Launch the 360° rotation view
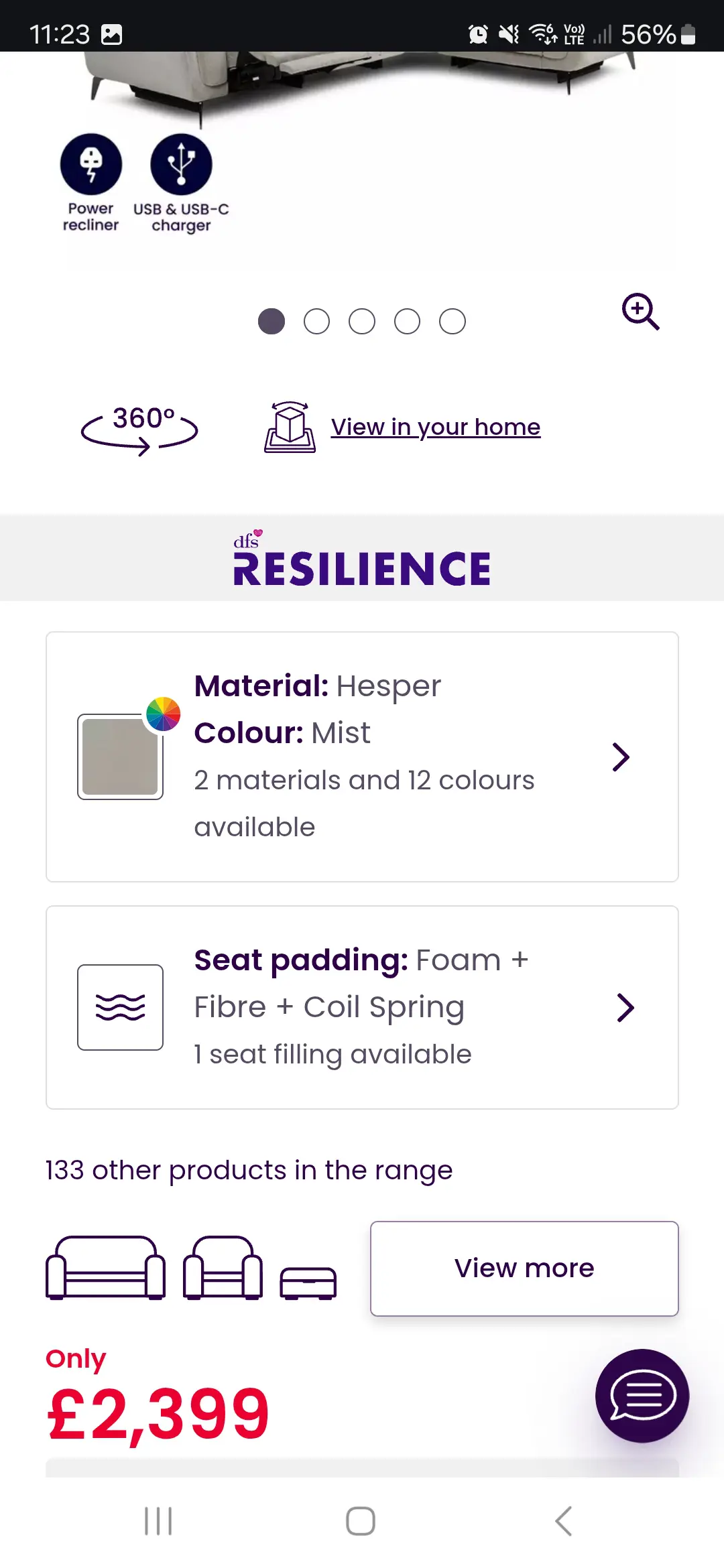This screenshot has height=1568, width=724. (x=139, y=430)
